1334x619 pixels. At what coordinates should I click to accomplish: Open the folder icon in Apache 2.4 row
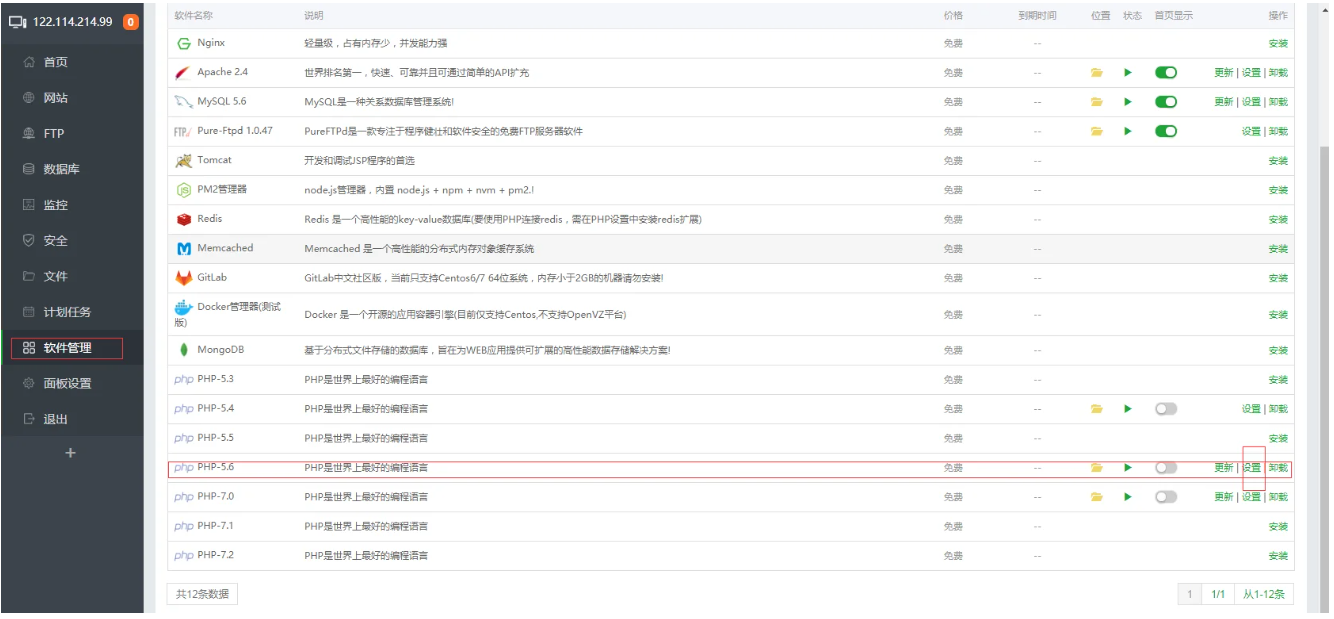click(x=1097, y=73)
